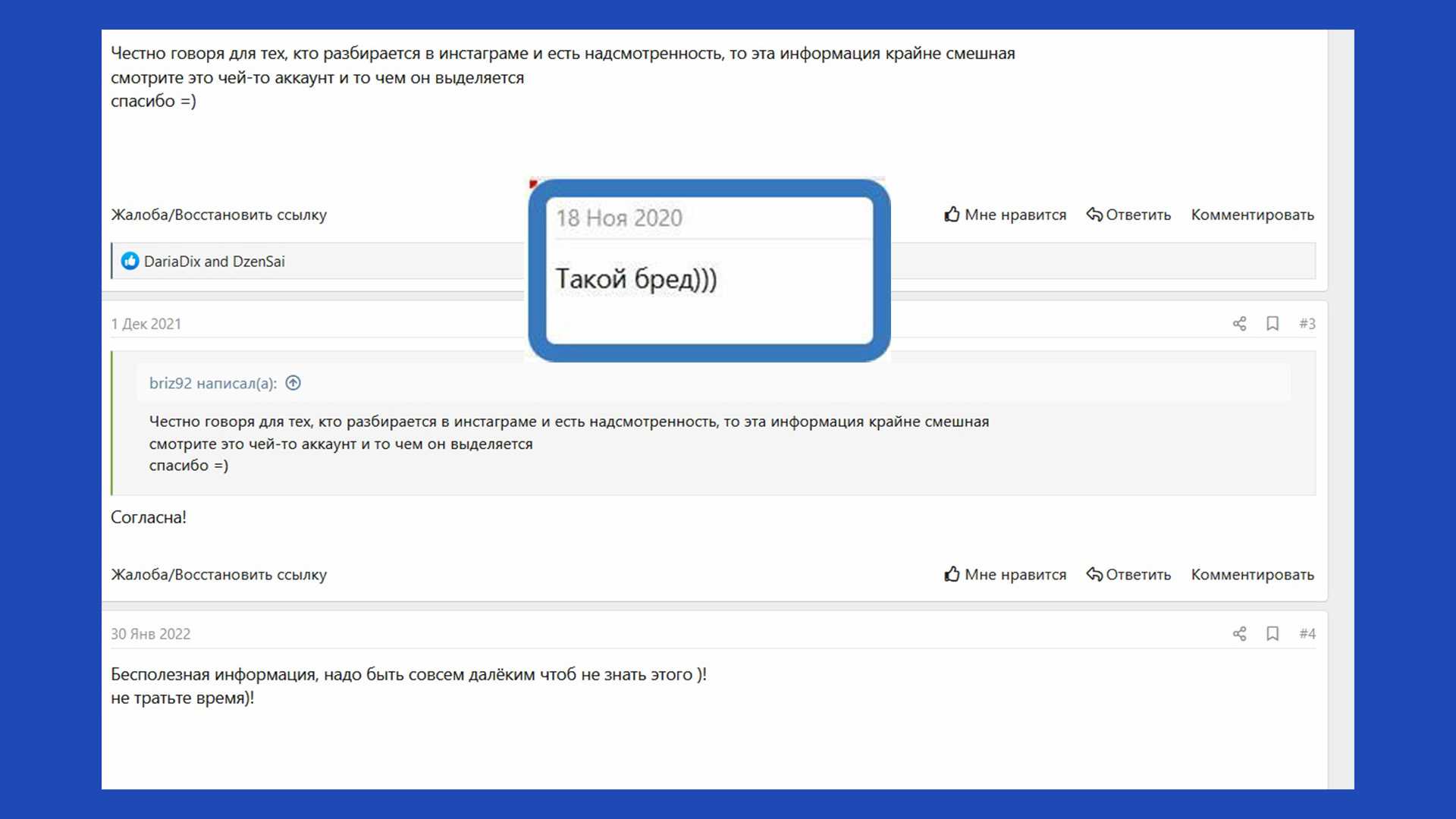Click Комментировать under first post
This screenshot has height=819, width=1456.
click(1252, 215)
